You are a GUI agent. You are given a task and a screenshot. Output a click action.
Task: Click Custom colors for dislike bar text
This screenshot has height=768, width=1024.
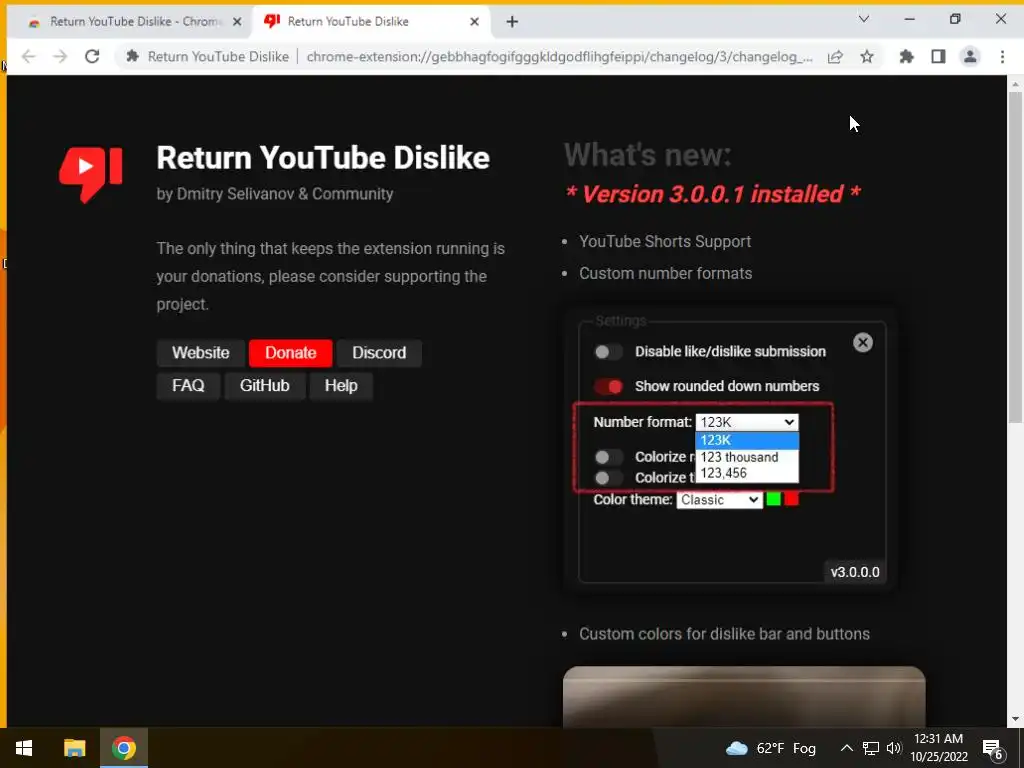724,634
